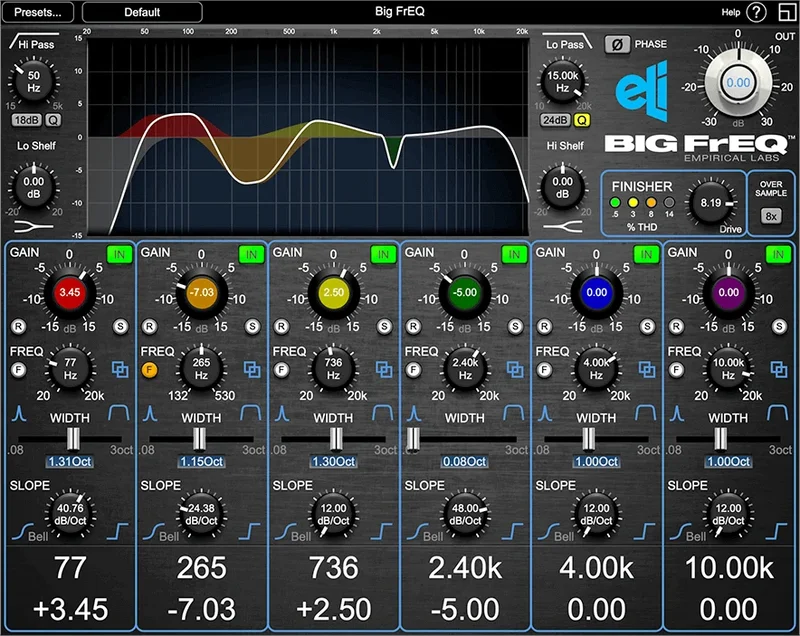The width and height of the screenshot is (800, 636).
Task: Click the green -5.00 gain knob
Action: 465,292
